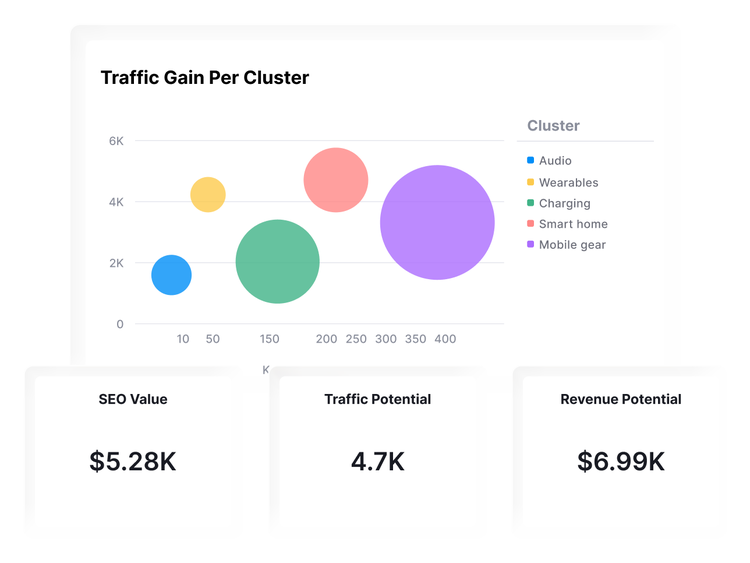
Task: Toggle the Charging legend label
Action: click(564, 203)
